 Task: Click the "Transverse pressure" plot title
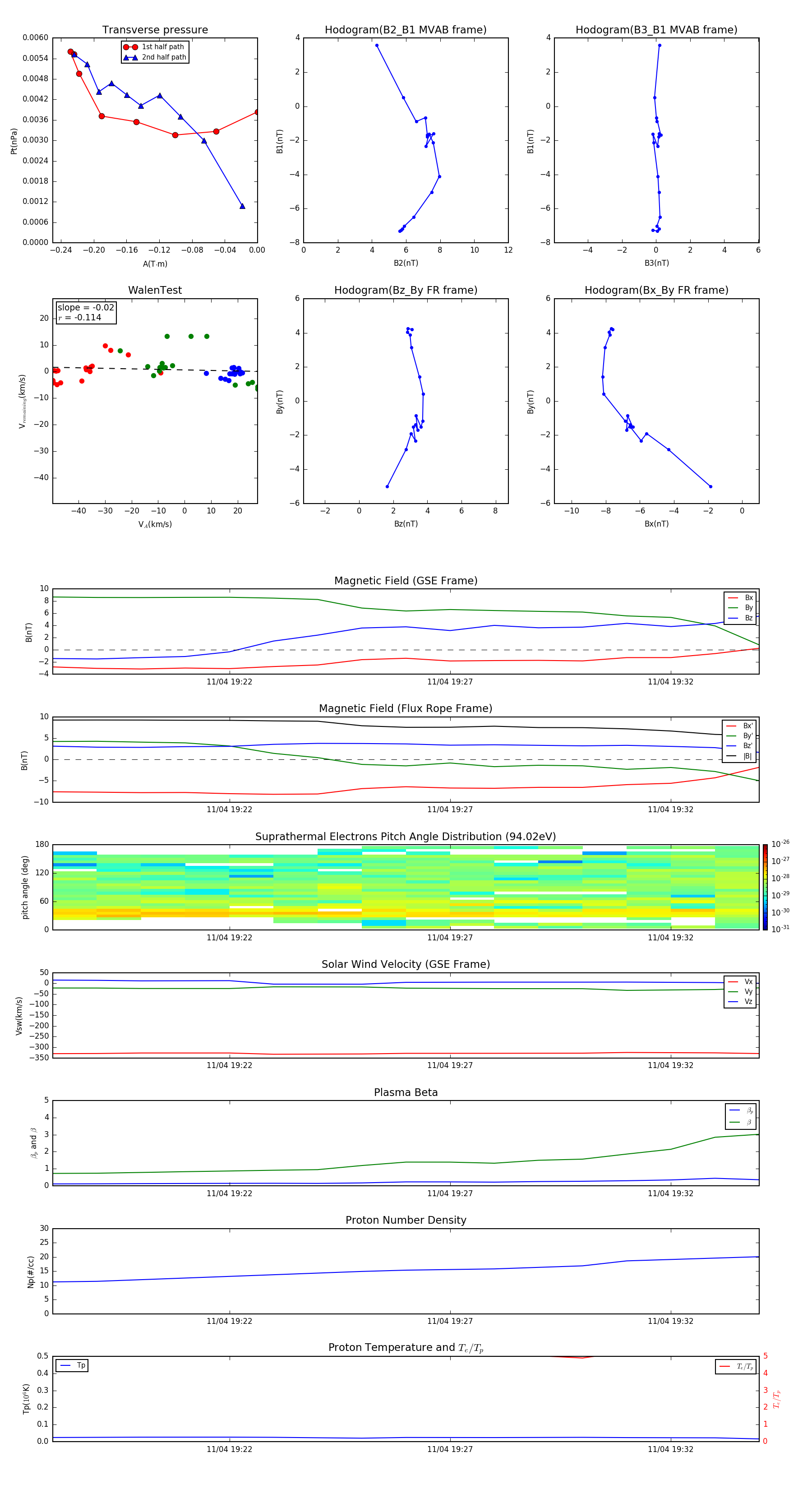pos(155,29)
